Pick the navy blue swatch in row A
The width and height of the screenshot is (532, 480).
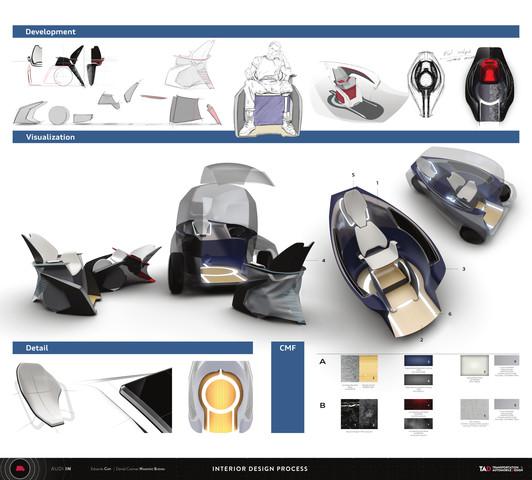pyautogui.click(x=418, y=360)
